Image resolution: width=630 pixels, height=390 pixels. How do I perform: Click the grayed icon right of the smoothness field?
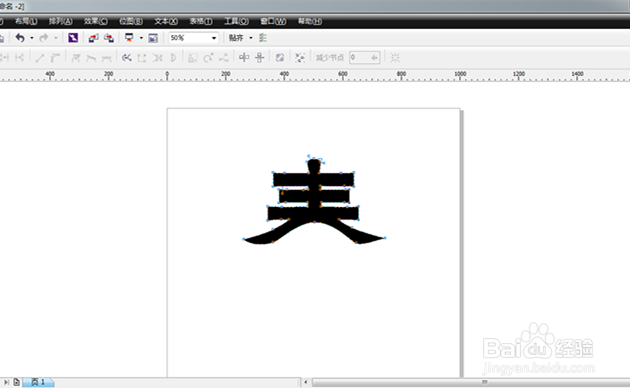point(395,58)
